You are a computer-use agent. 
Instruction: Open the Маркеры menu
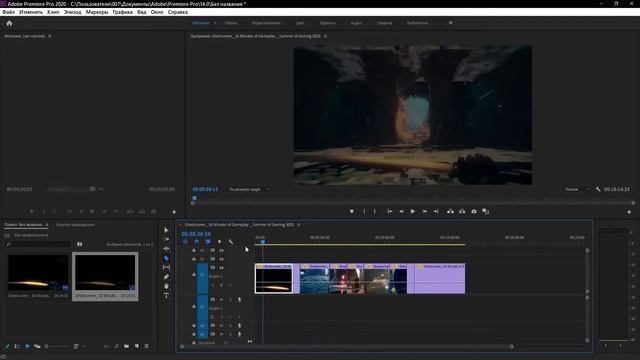[x=97, y=12]
